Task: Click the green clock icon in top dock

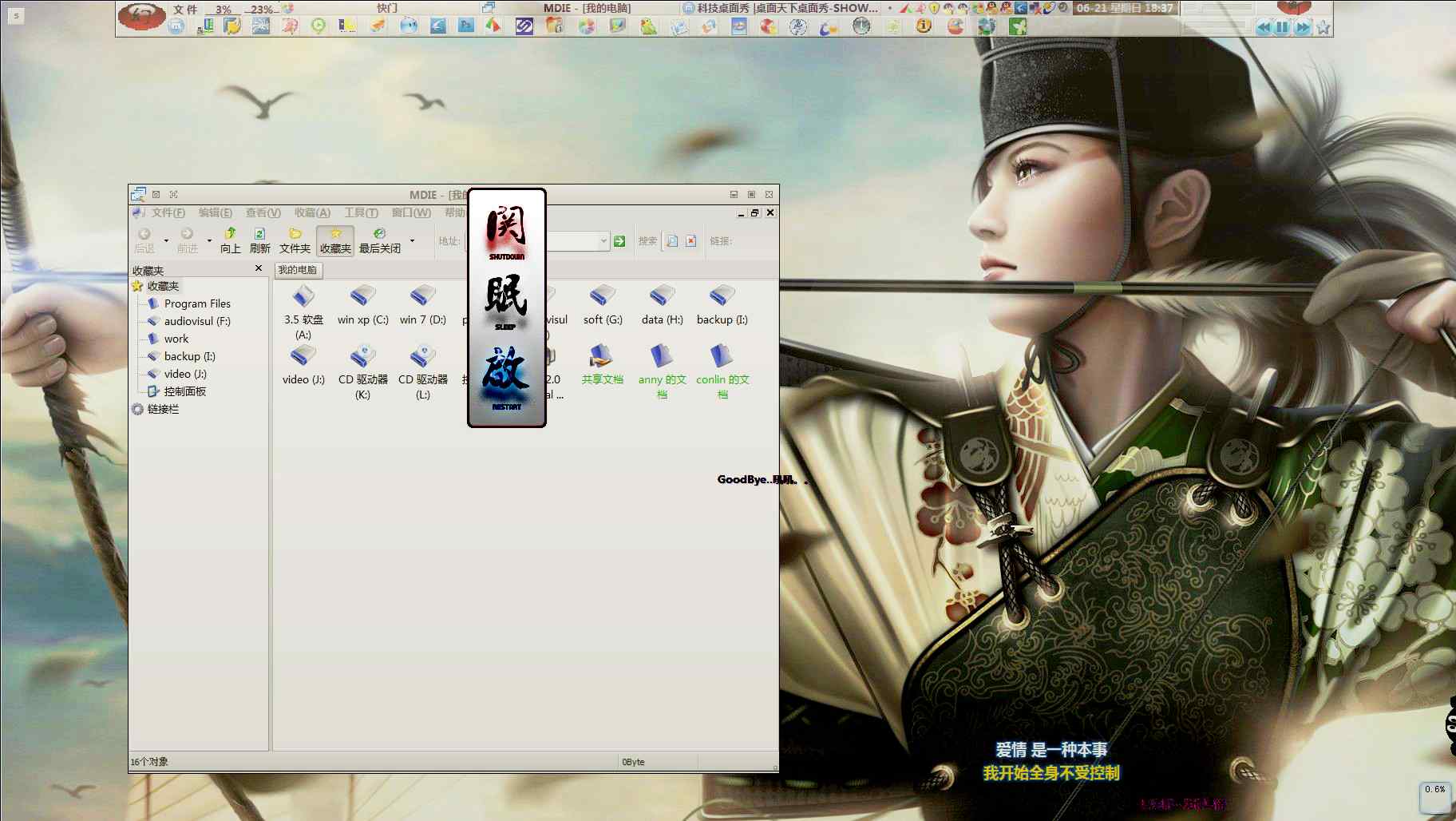Action: pyautogui.click(x=318, y=26)
